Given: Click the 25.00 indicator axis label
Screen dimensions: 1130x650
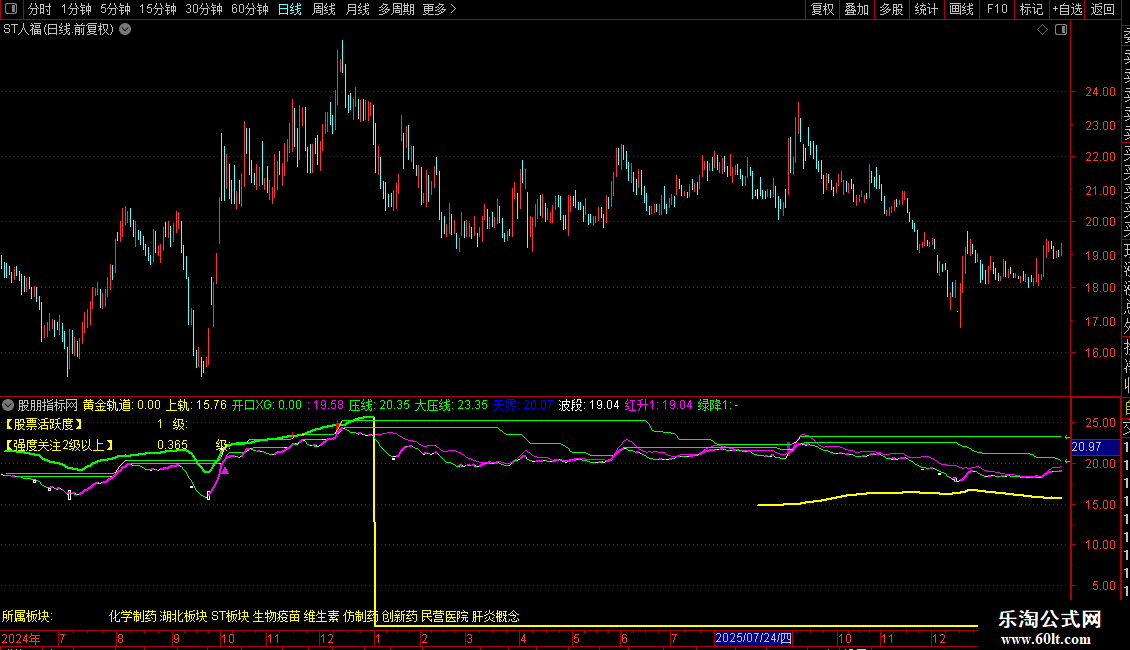Looking at the screenshot, I should pyautogui.click(x=1100, y=423).
